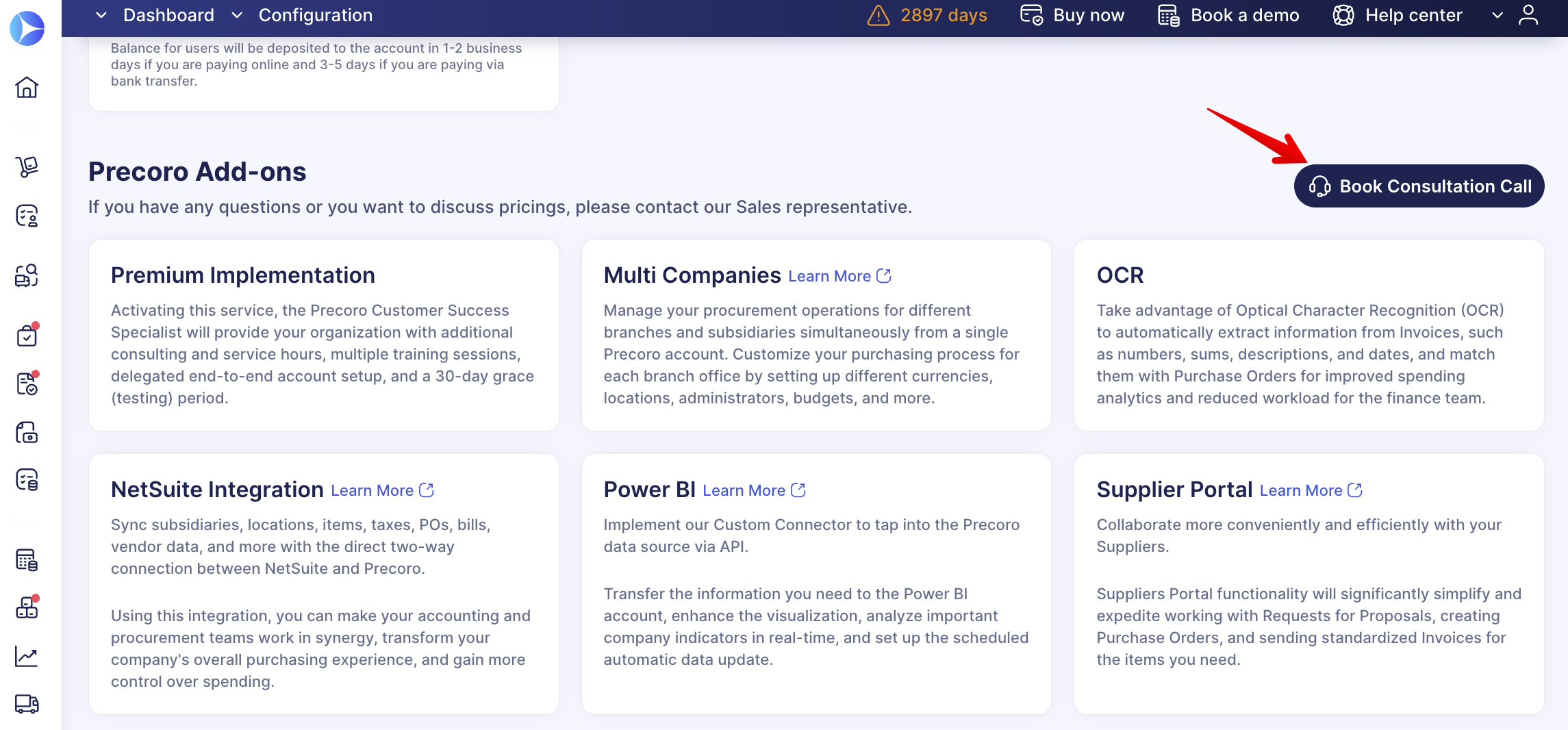Image resolution: width=1568 pixels, height=730 pixels.
Task: Expand the chevron left of Configuration
Action: (x=237, y=15)
